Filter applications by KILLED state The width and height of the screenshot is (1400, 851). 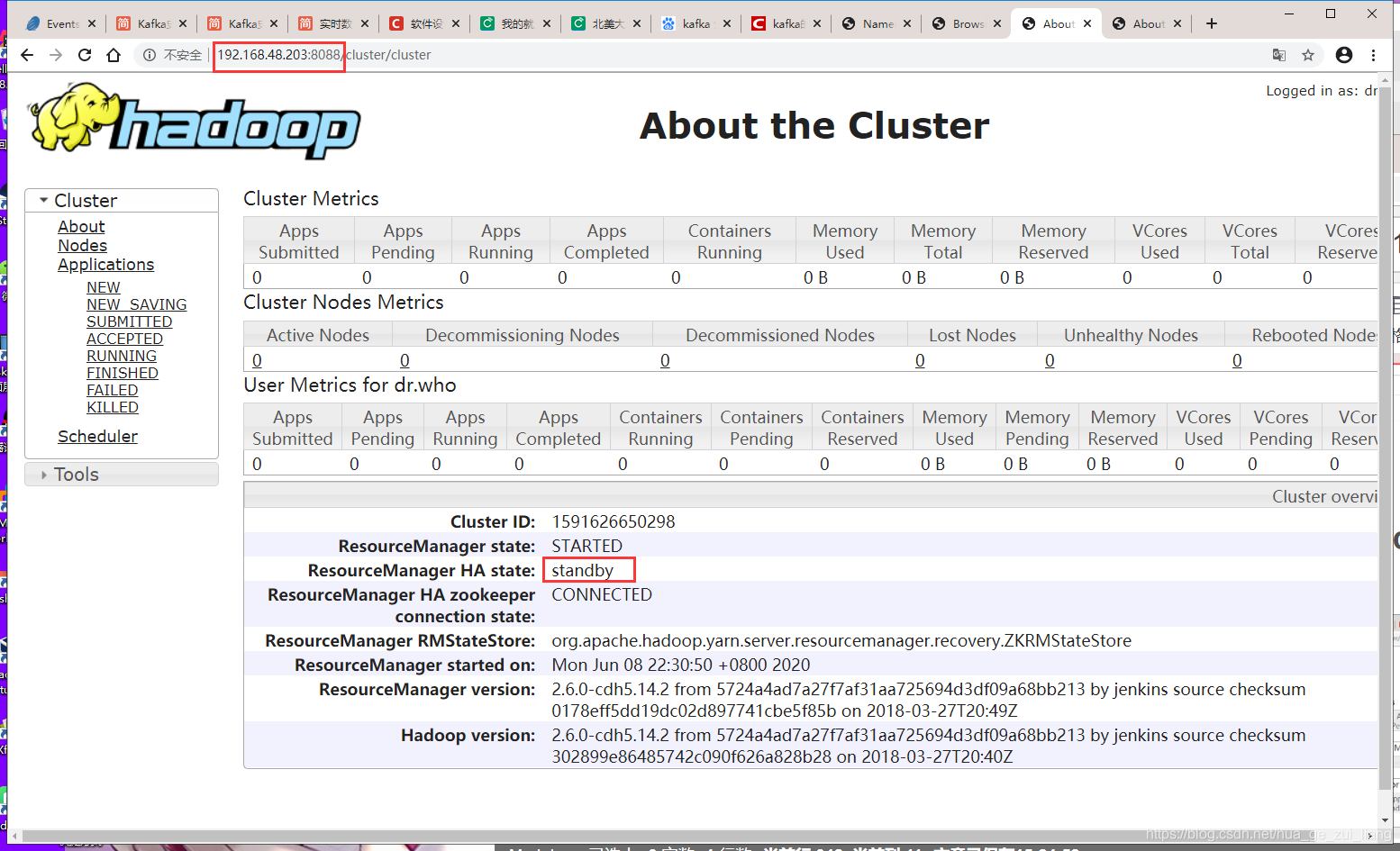(113, 407)
